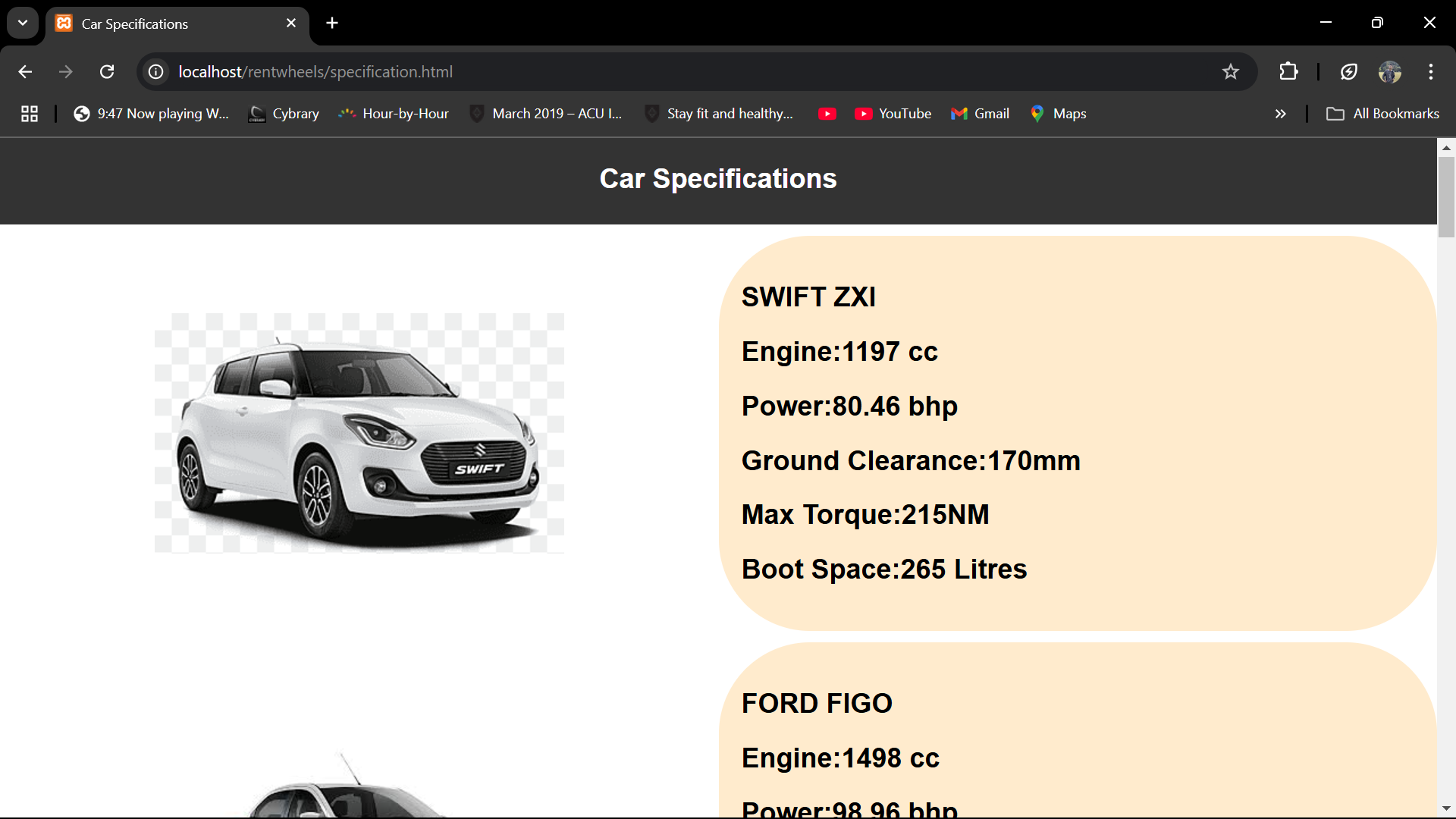Click the vertical scrollbar thumb

[x=1446, y=197]
